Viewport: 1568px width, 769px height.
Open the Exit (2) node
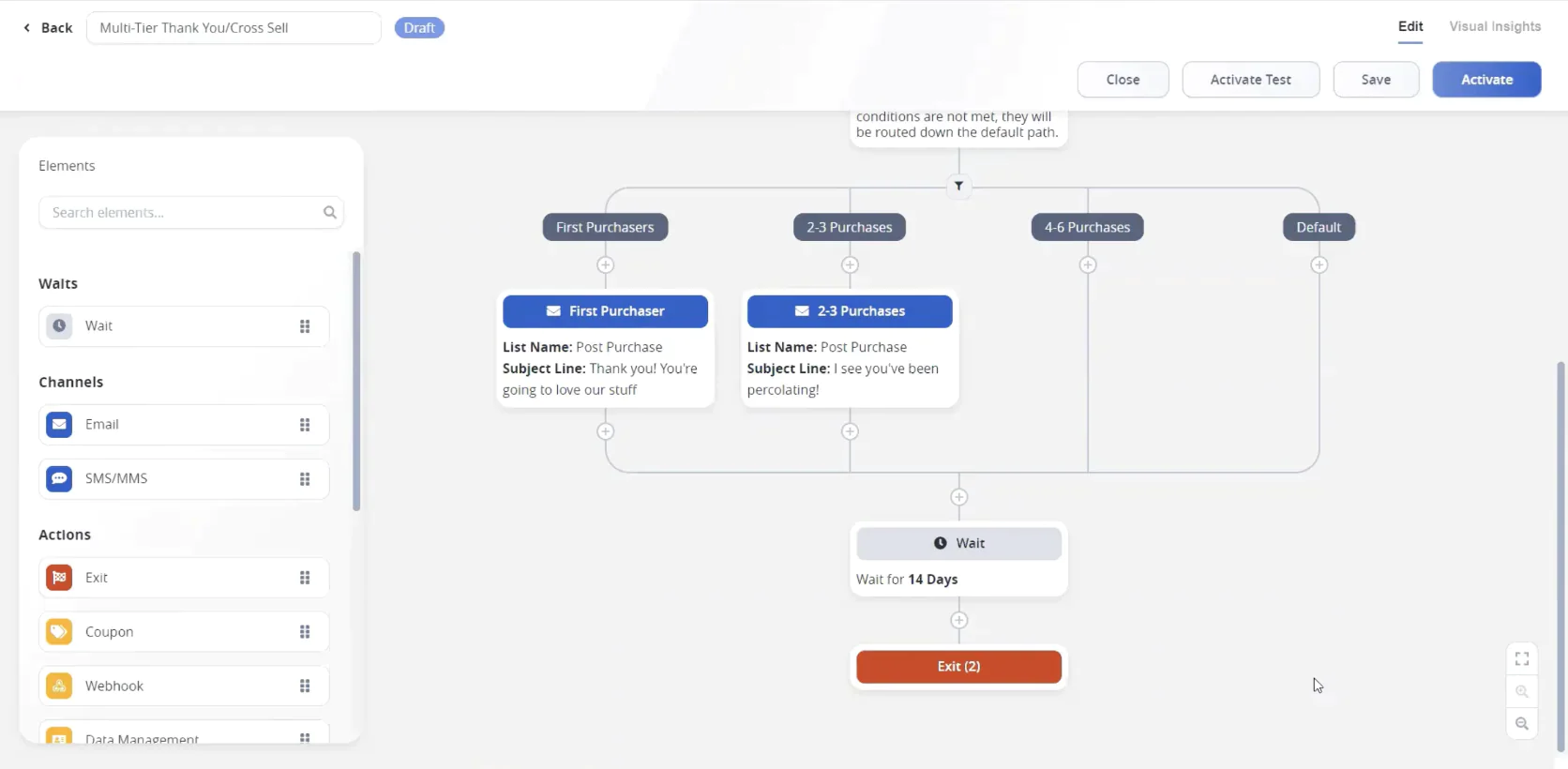pyautogui.click(x=958, y=667)
